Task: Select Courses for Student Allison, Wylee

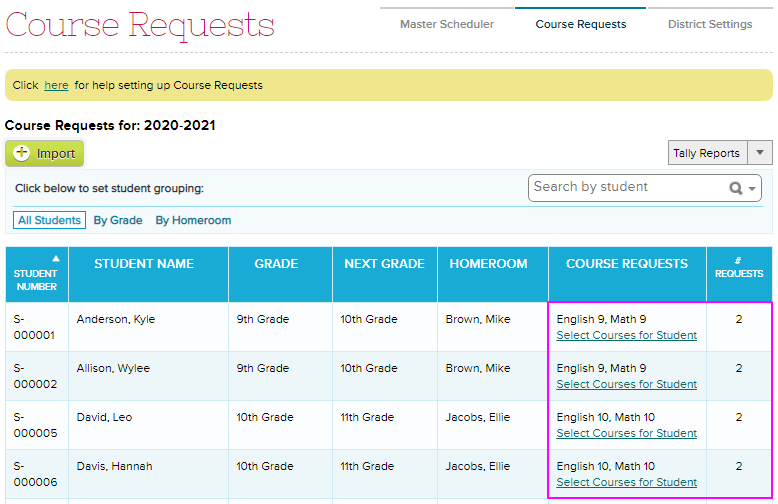Action: (626, 384)
